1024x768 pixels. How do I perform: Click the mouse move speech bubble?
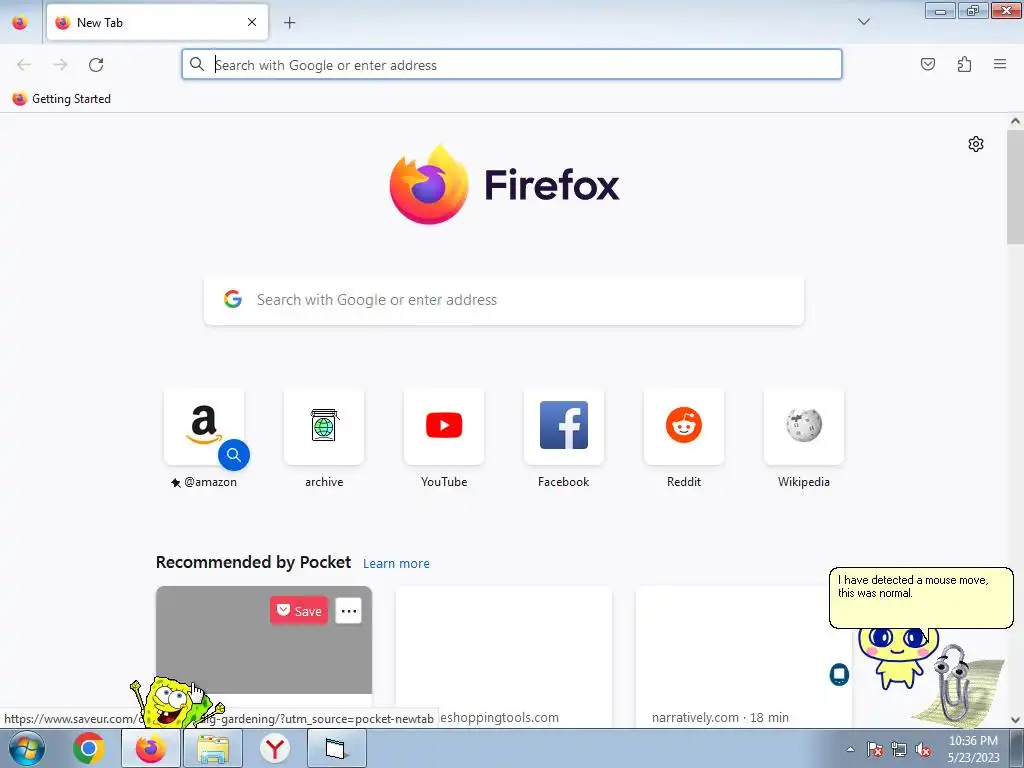coord(921,598)
